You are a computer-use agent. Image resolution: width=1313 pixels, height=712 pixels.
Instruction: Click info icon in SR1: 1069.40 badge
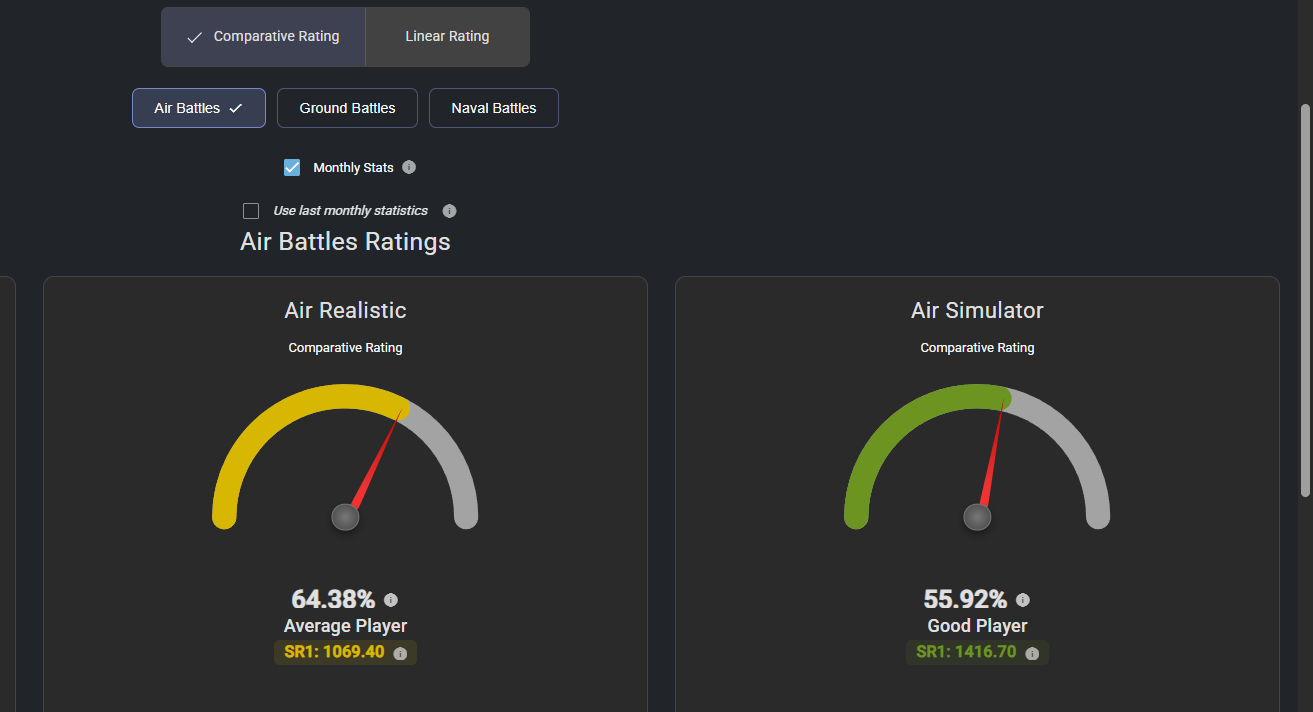(400, 653)
